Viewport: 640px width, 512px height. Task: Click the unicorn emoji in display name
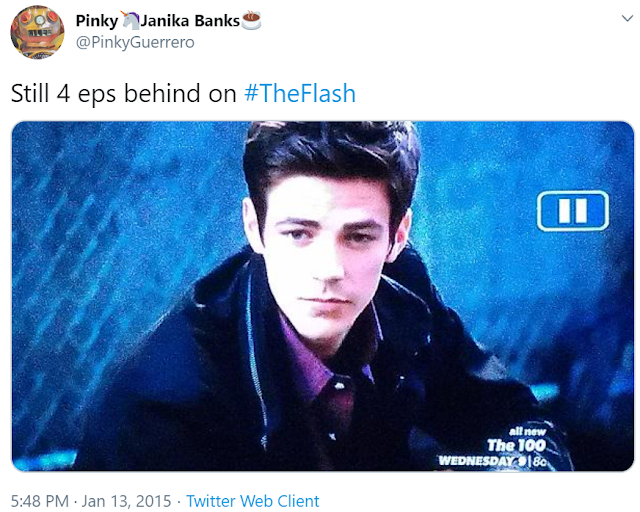coord(130,20)
